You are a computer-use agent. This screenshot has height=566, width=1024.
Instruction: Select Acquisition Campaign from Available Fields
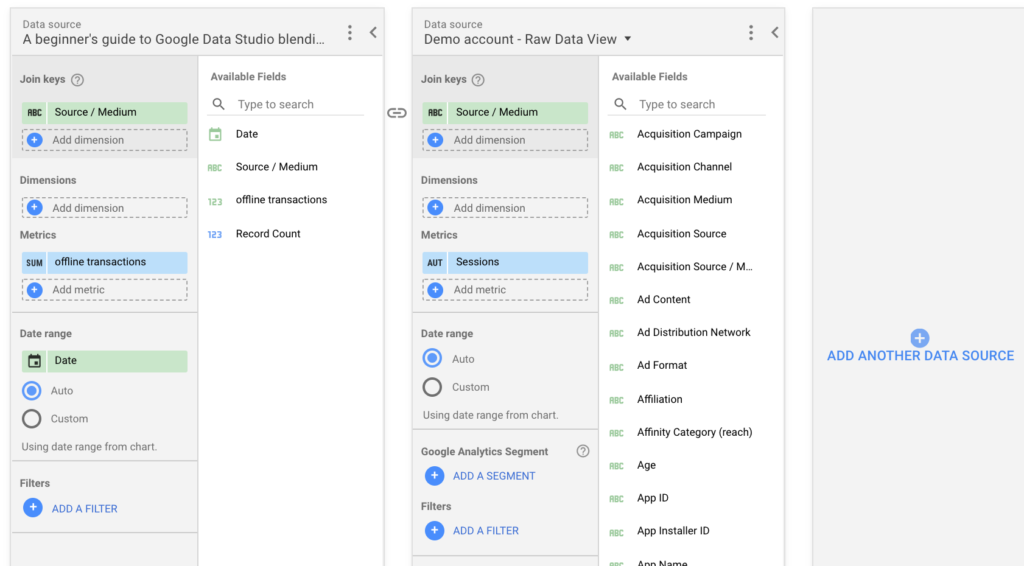[x=689, y=134]
